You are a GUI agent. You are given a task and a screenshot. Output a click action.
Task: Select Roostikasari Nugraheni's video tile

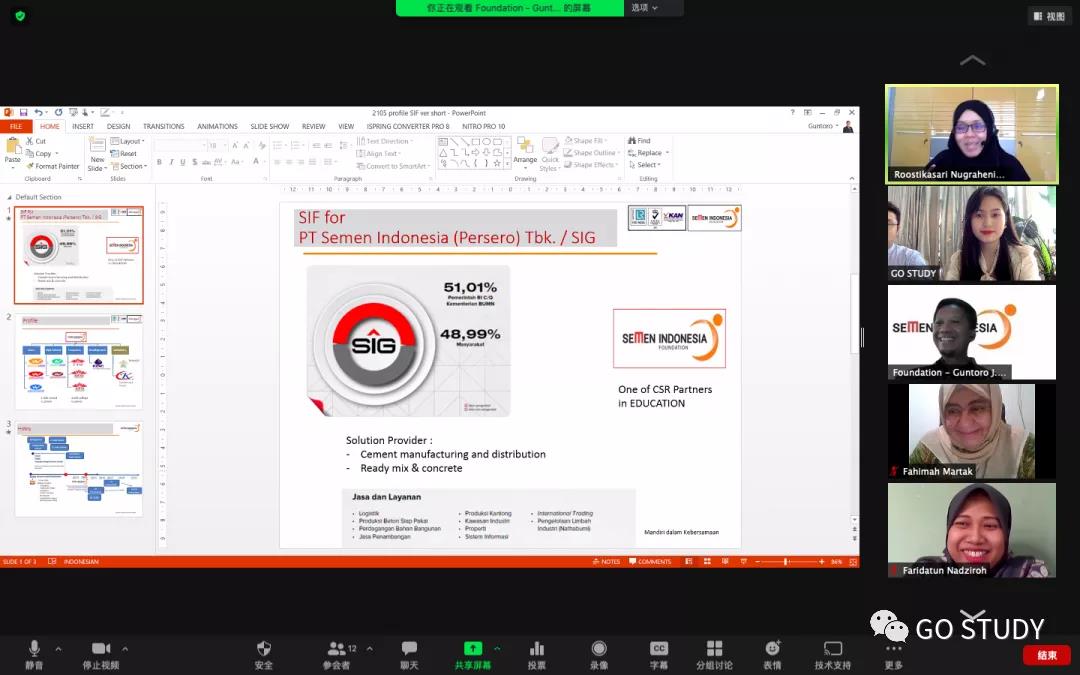coord(972,134)
